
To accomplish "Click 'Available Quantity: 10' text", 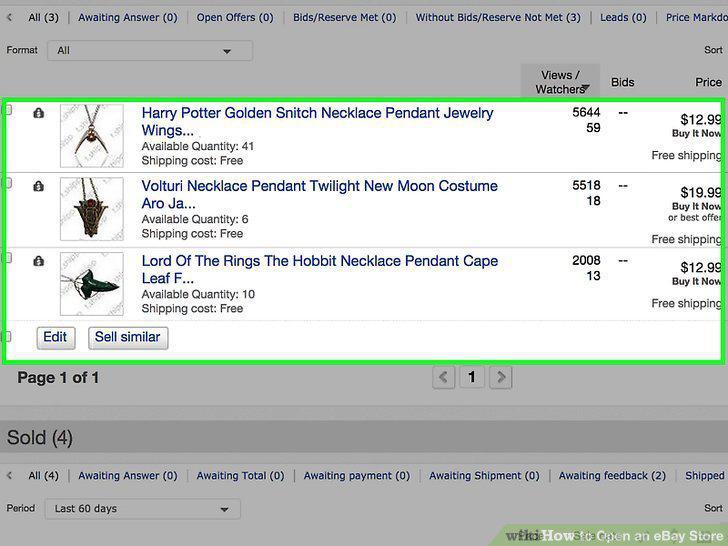I will 198,294.
